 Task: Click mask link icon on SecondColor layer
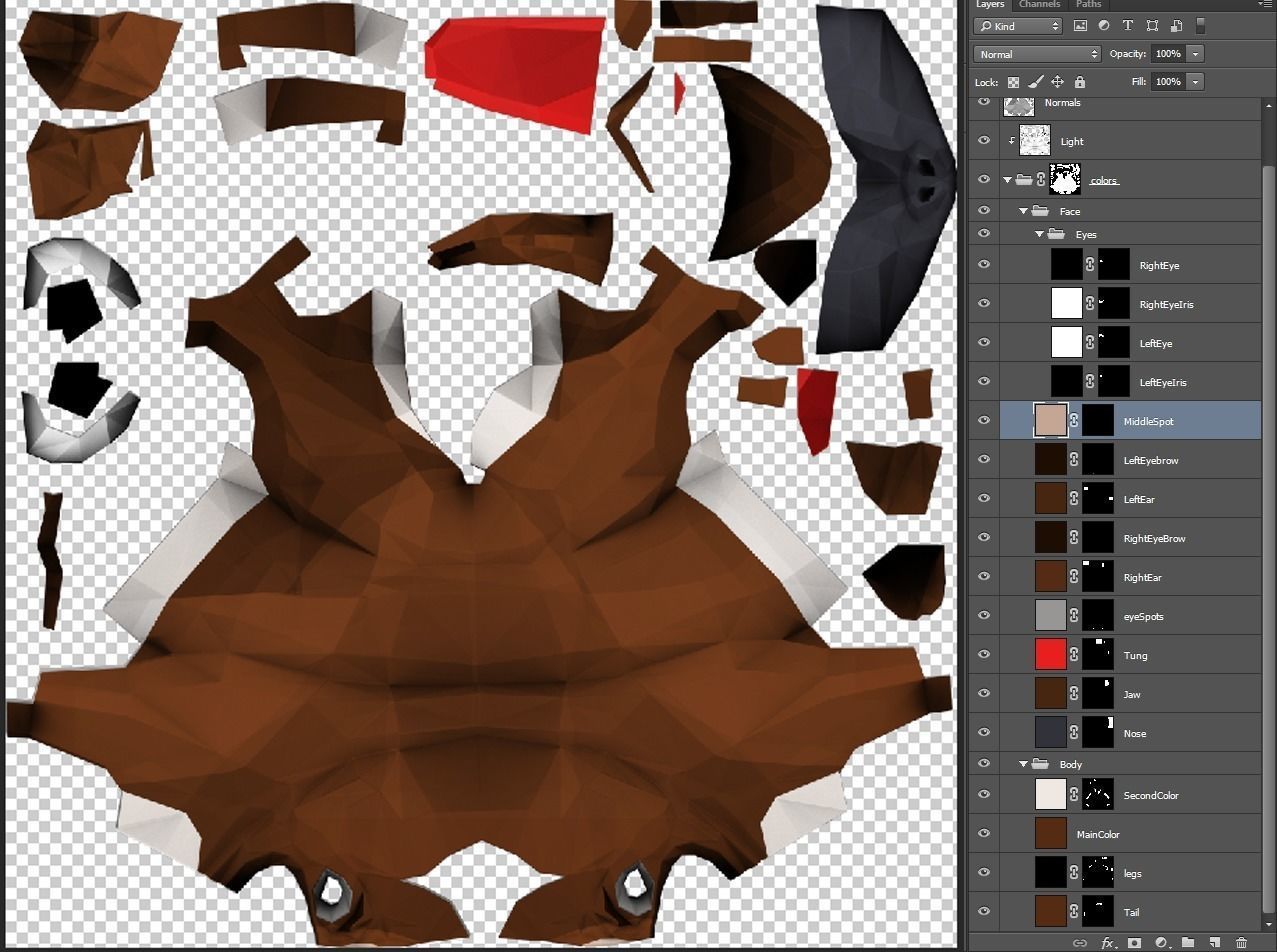1074,795
